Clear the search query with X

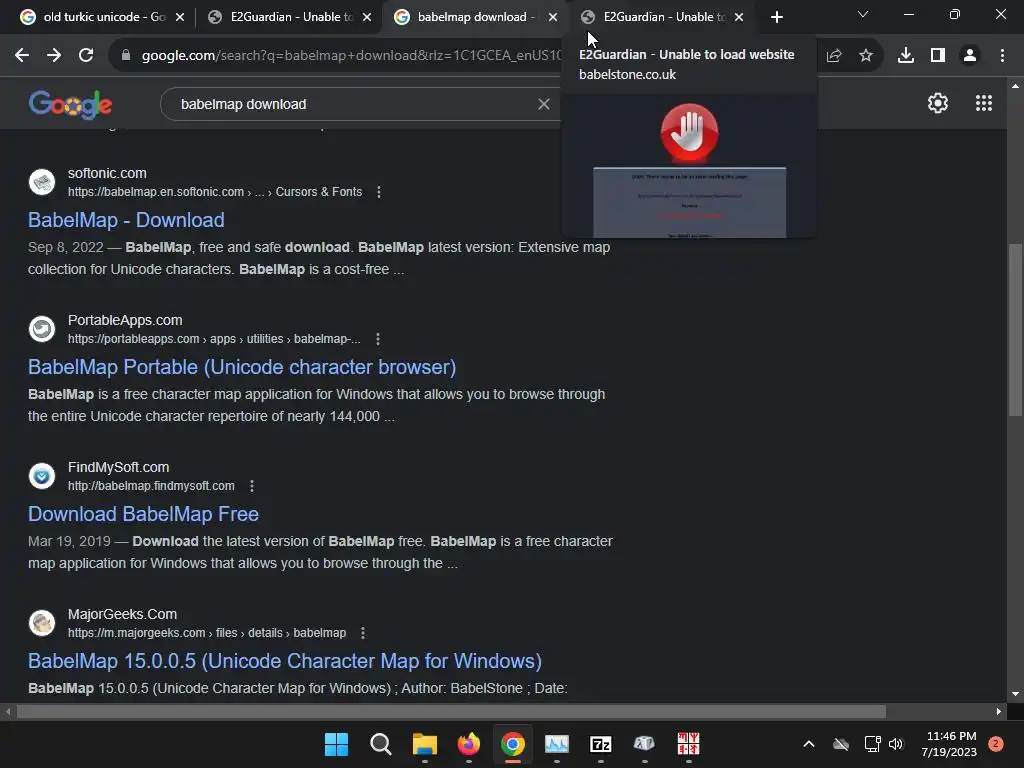point(543,104)
